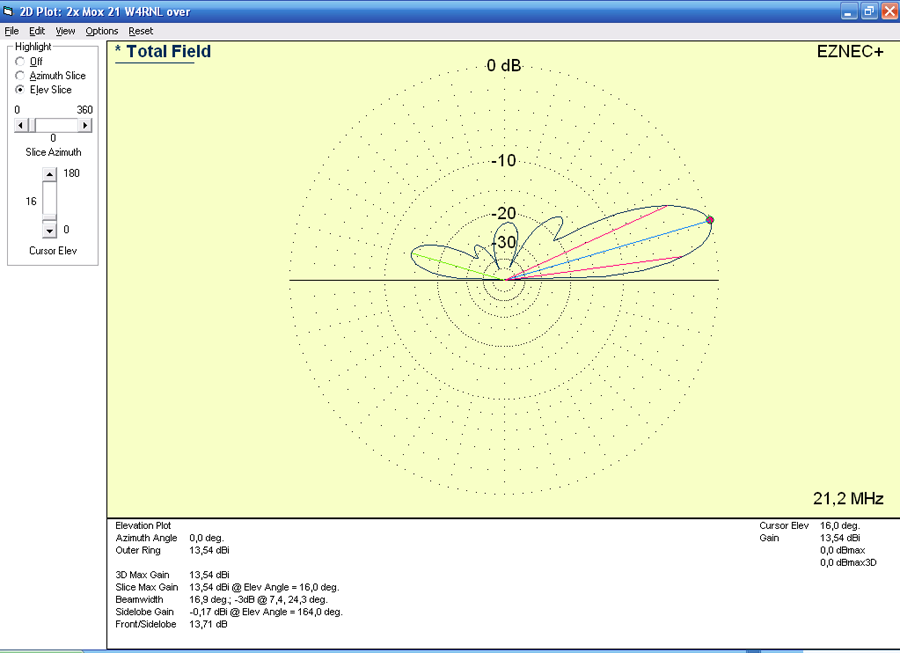Screen dimensions: 900x653
Task: Click the Sidelobe Gain value text
Action: coord(266,612)
